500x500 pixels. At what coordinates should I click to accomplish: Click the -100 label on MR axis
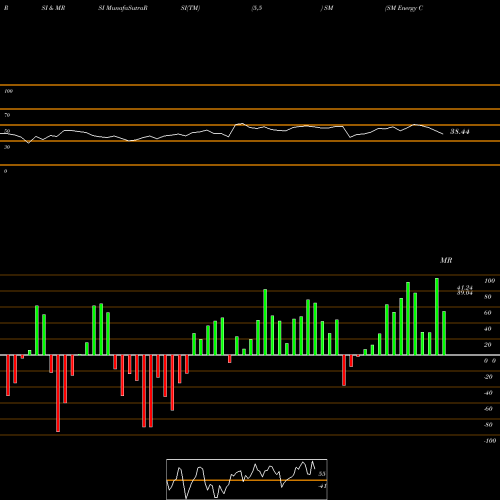point(489,441)
